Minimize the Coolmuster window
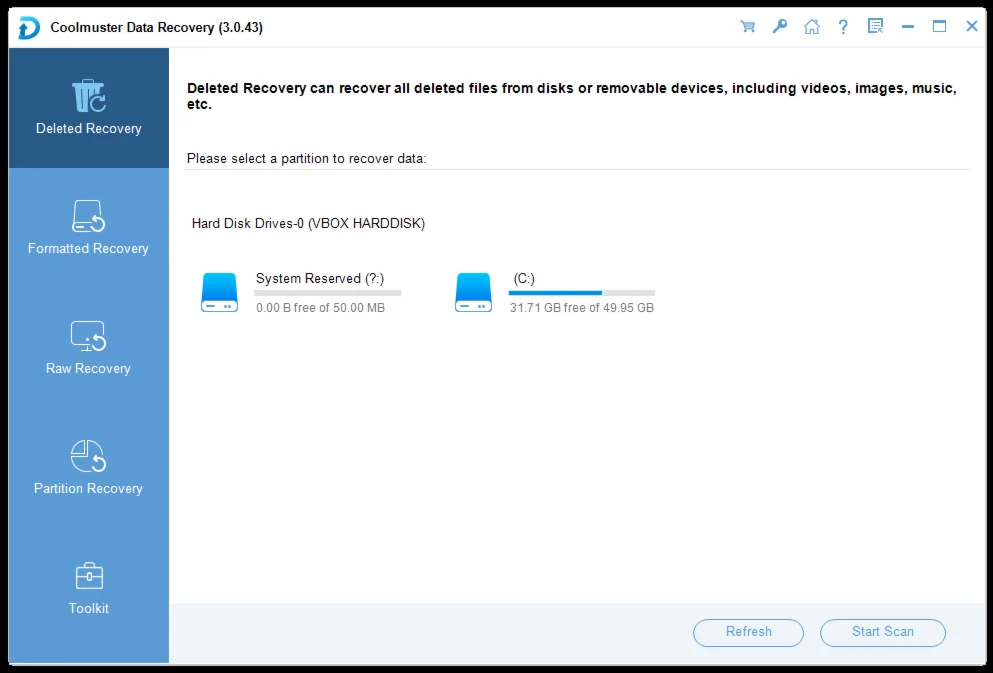The image size is (993, 673). (x=908, y=27)
